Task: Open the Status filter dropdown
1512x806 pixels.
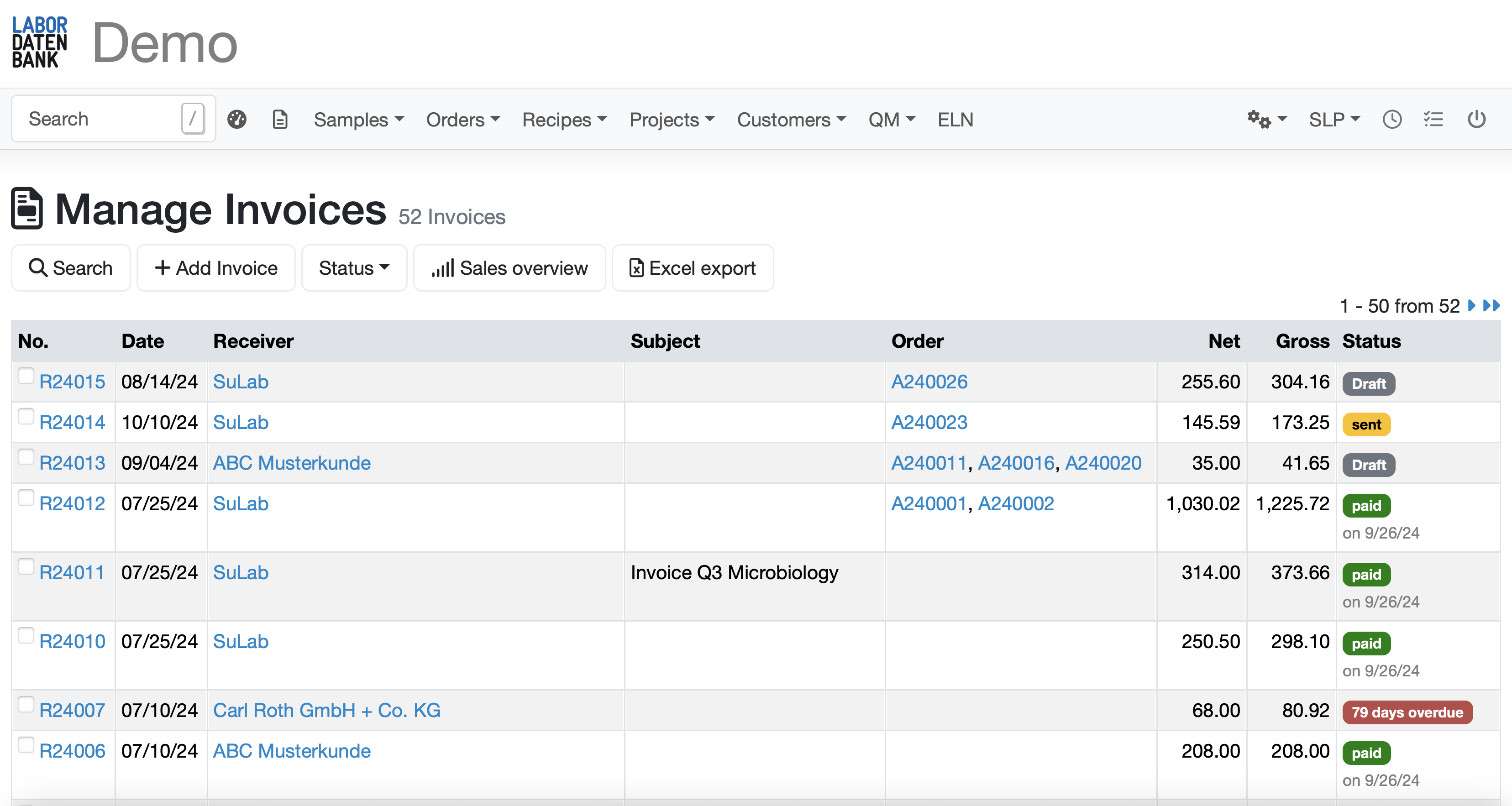Action: 353,268
